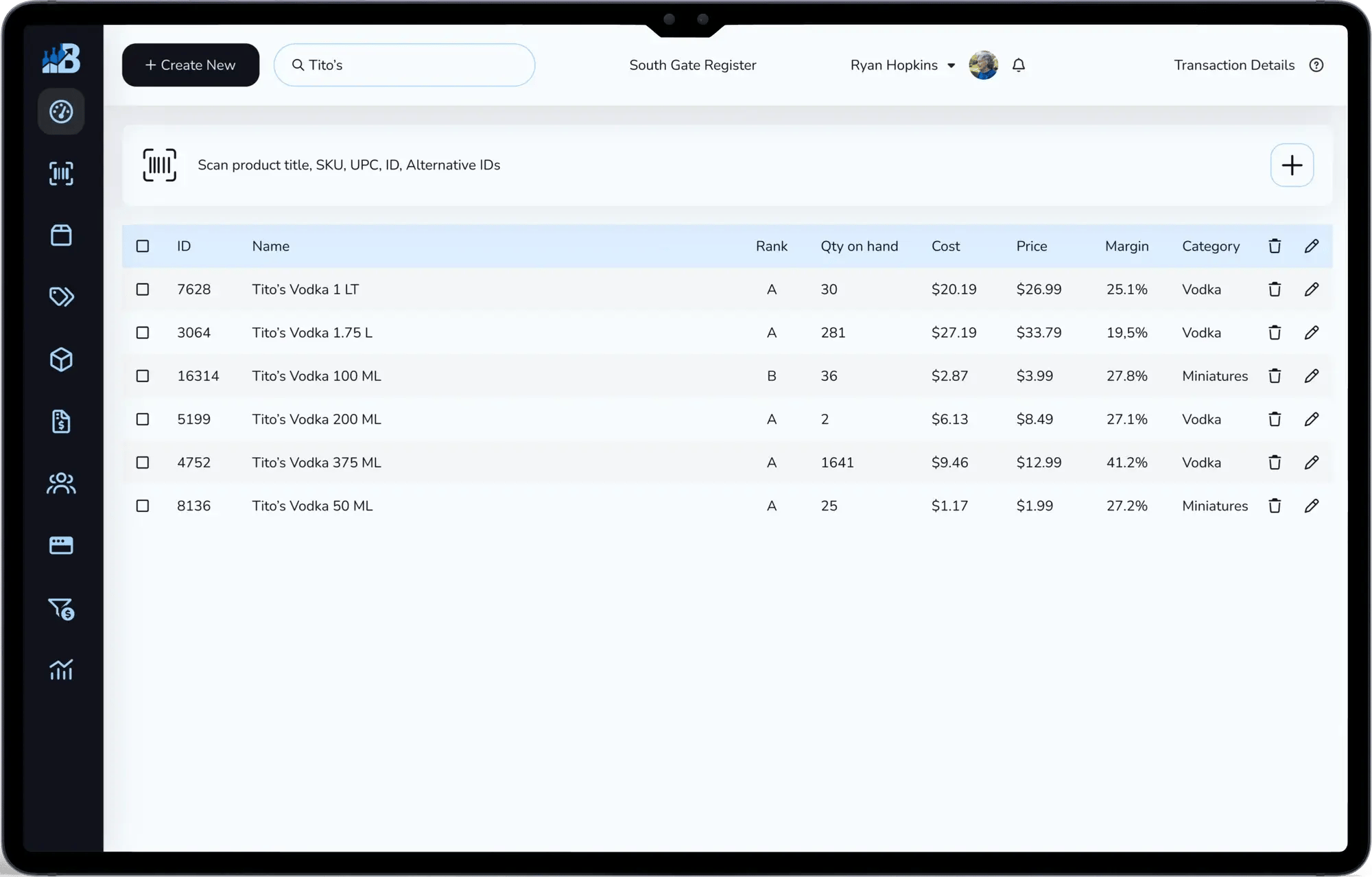Open the price tags sidebar icon
Screen dimensions: 1372x877
pos(61,296)
